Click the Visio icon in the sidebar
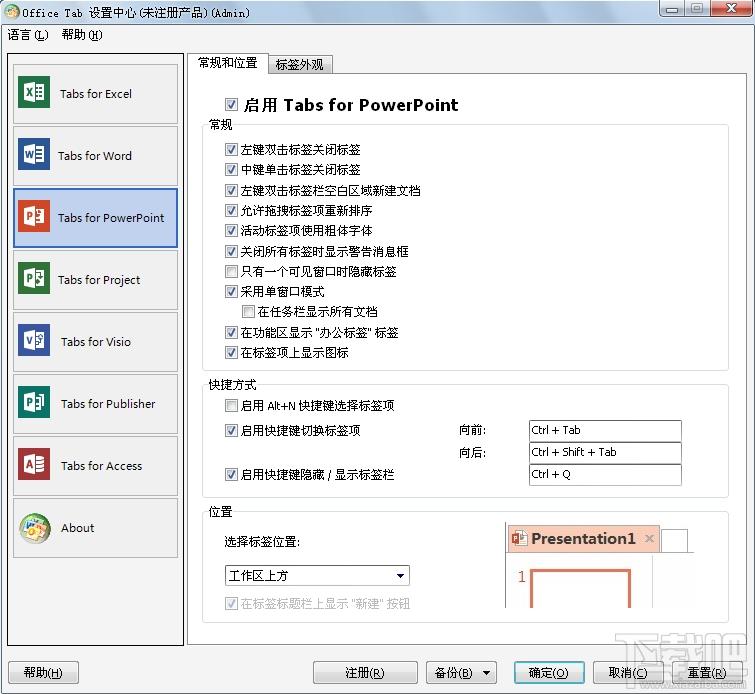 click(x=34, y=340)
